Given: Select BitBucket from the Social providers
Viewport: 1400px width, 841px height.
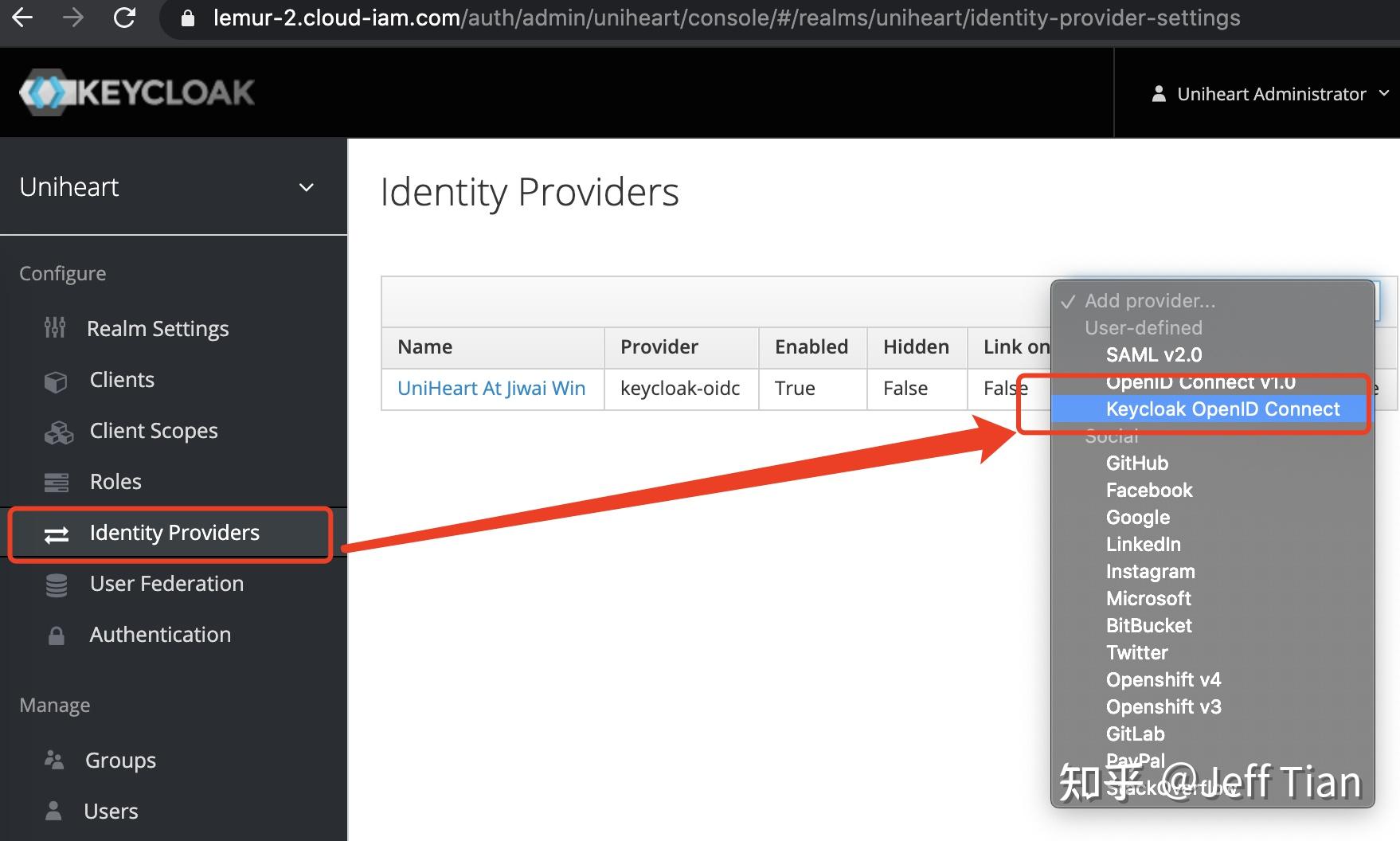Looking at the screenshot, I should [x=1149, y=625].
